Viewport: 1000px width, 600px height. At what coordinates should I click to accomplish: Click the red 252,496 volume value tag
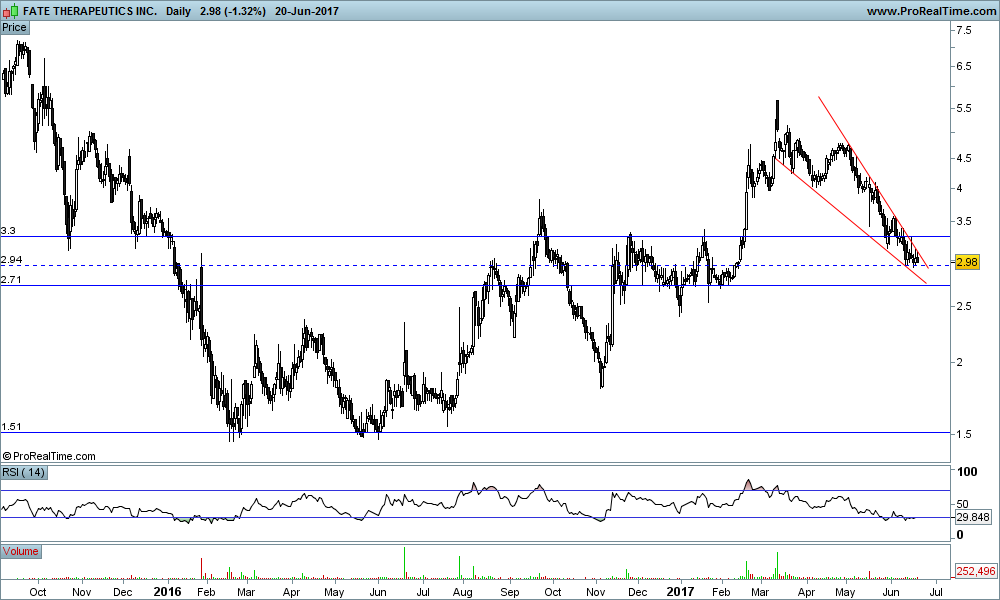point(975,571)
